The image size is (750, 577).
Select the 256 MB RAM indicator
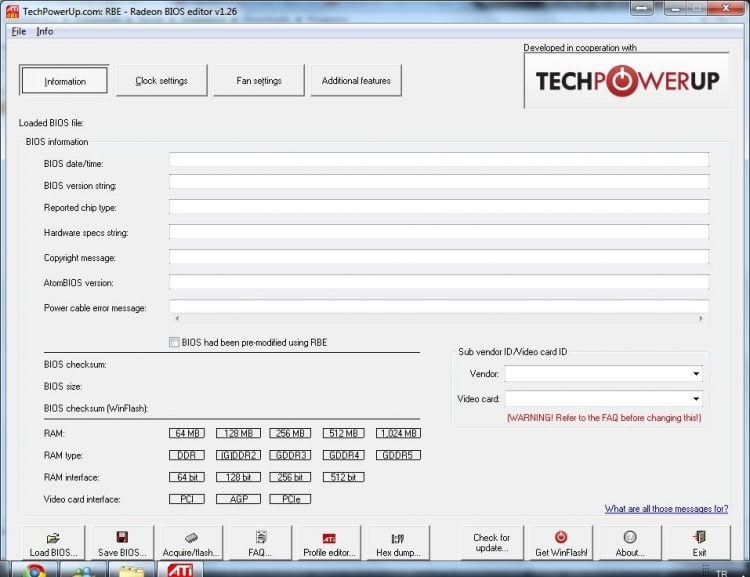pyautogui.click(x=290, y=433)
